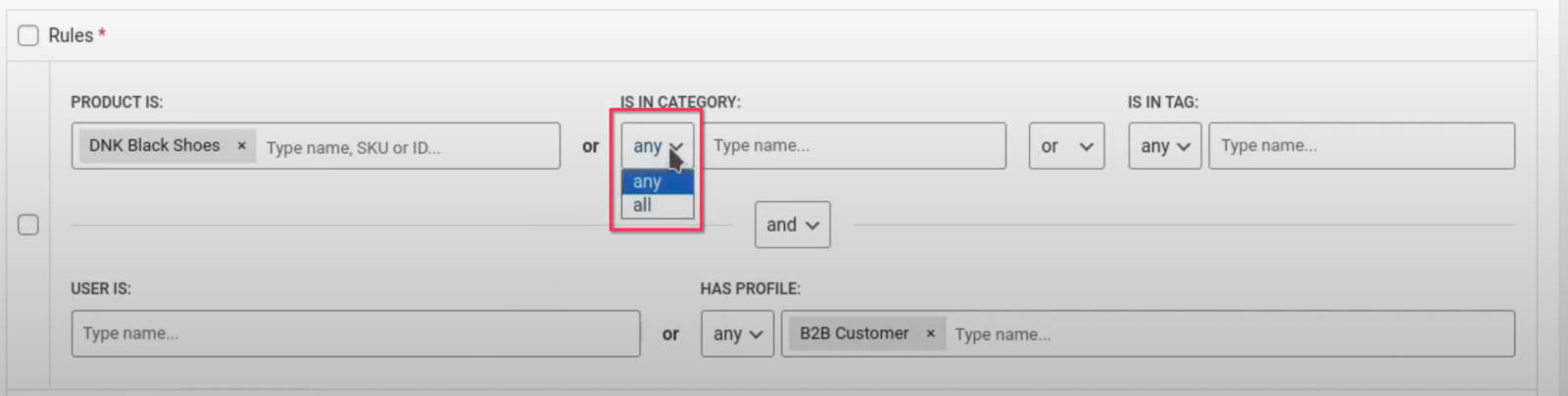Focus the User Is name field

coord(356,333)
